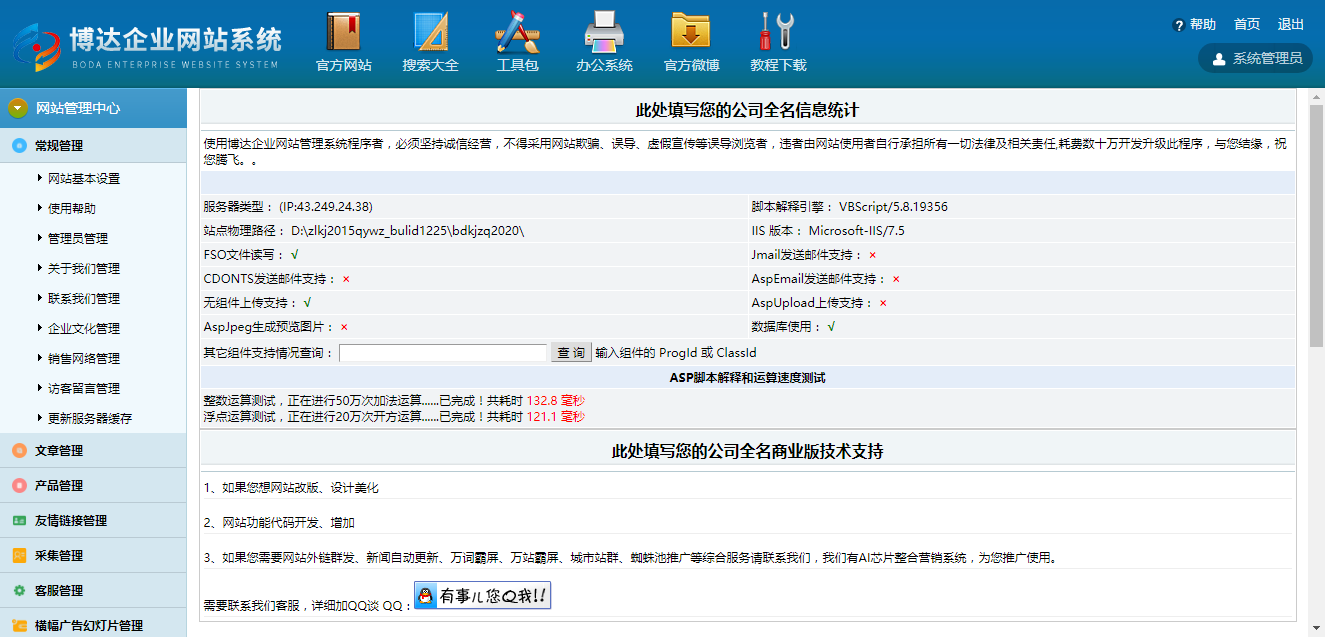This screenshot has height=637, width=1325.
Task: Expand the 文章管理 sidebar section
Action: coord(59,451)
